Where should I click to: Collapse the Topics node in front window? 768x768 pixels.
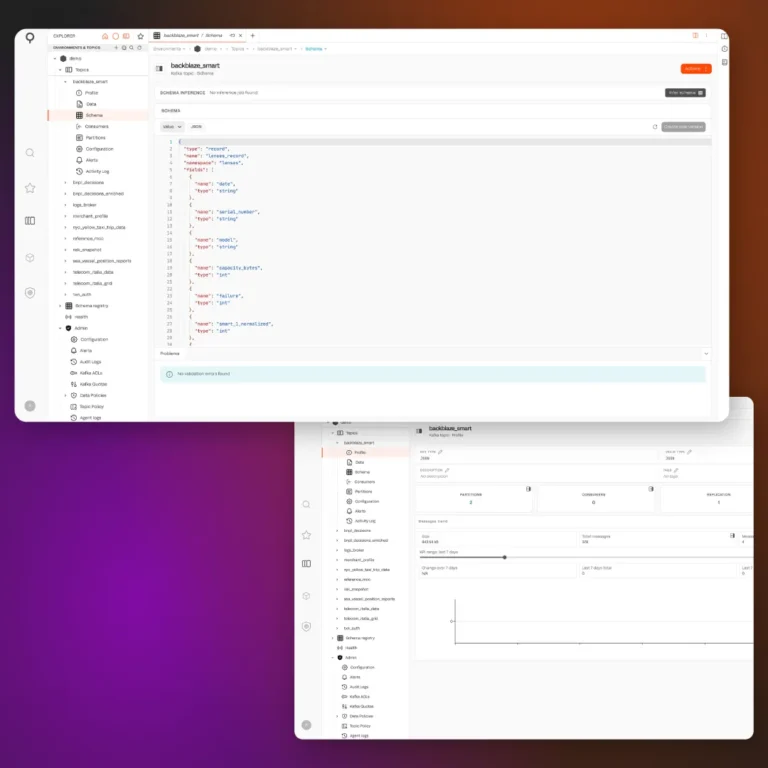[x=60, y=70]
